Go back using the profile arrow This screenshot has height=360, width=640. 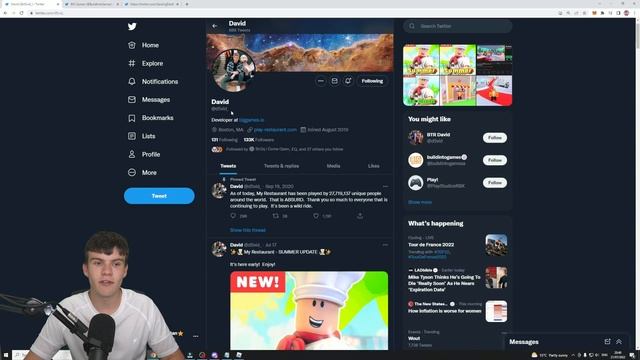click(x=215, y=26)
